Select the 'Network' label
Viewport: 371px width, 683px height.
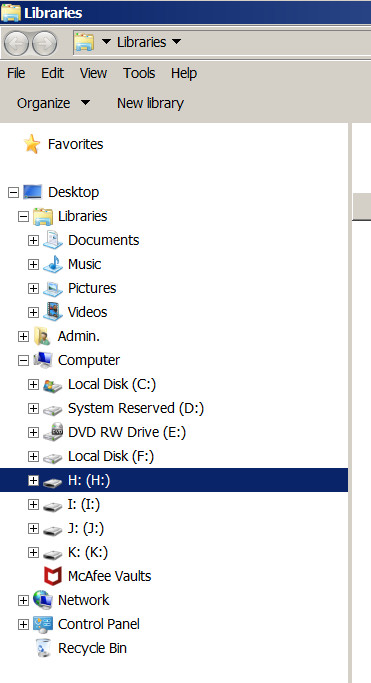coord(84,600)
